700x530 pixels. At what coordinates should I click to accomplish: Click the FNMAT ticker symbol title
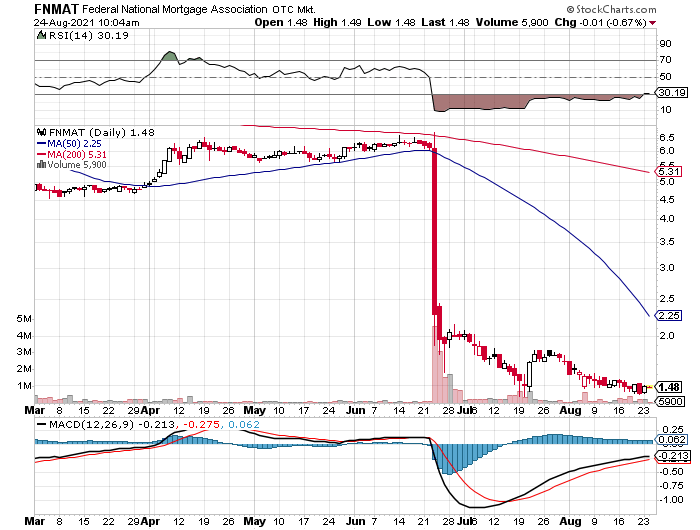coord(57,9)
